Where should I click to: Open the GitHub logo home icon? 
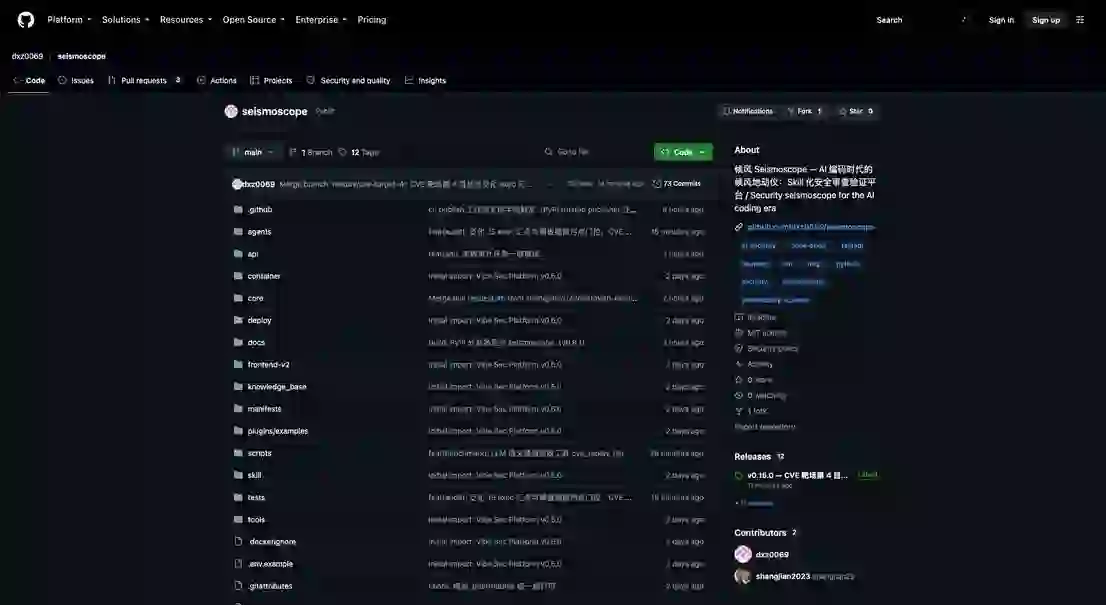click(26, 20)
